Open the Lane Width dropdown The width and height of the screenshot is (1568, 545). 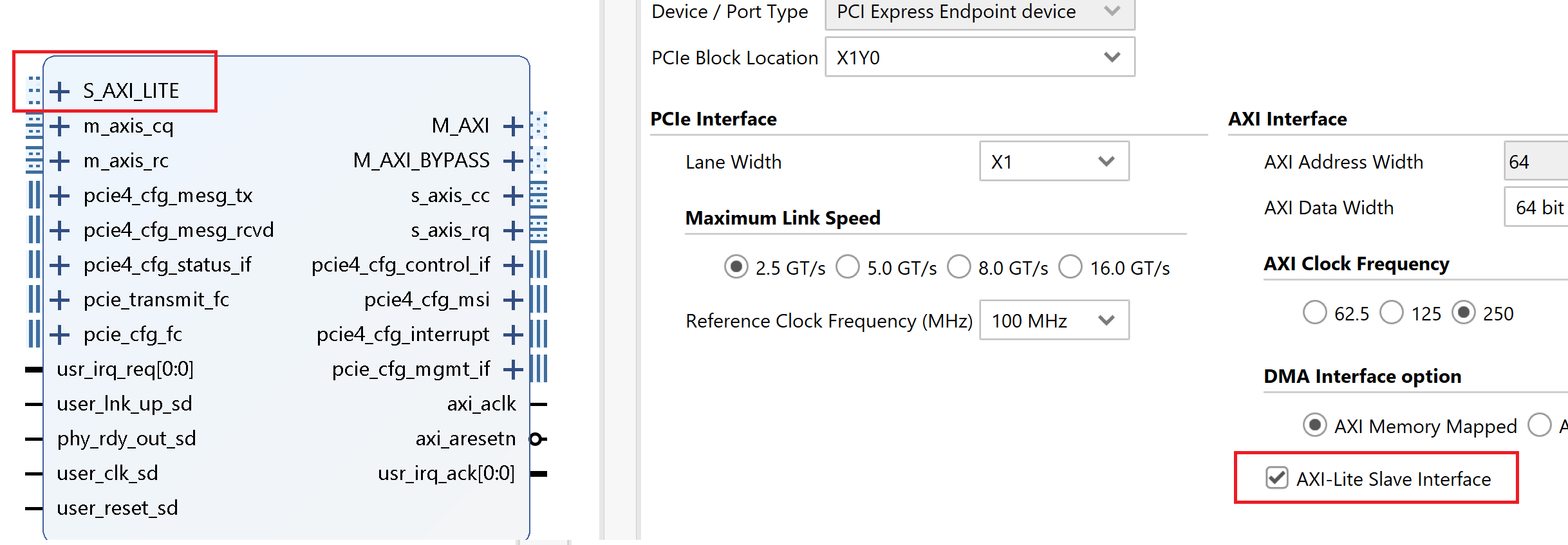1054,162
